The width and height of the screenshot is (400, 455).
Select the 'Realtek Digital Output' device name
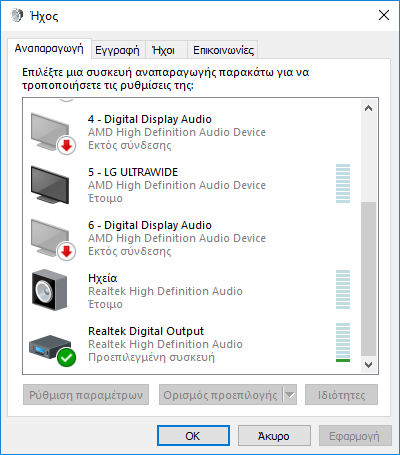click(x=146, y=331)
